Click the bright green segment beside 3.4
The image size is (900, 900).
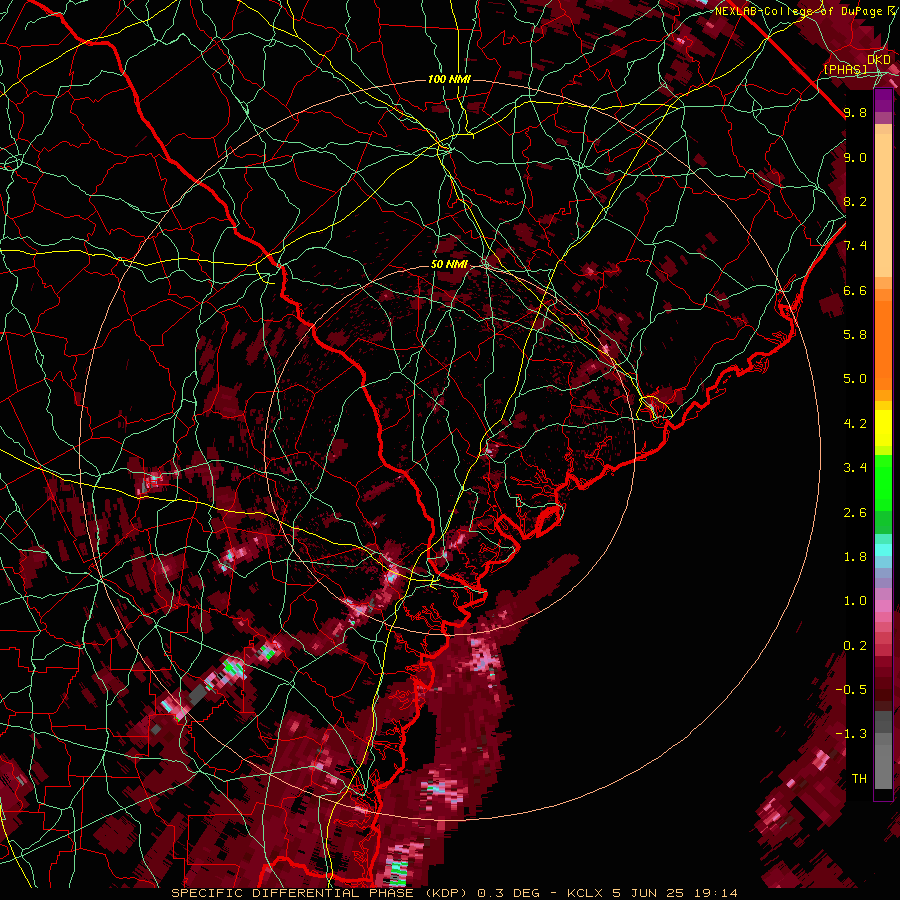coord(883,482)
